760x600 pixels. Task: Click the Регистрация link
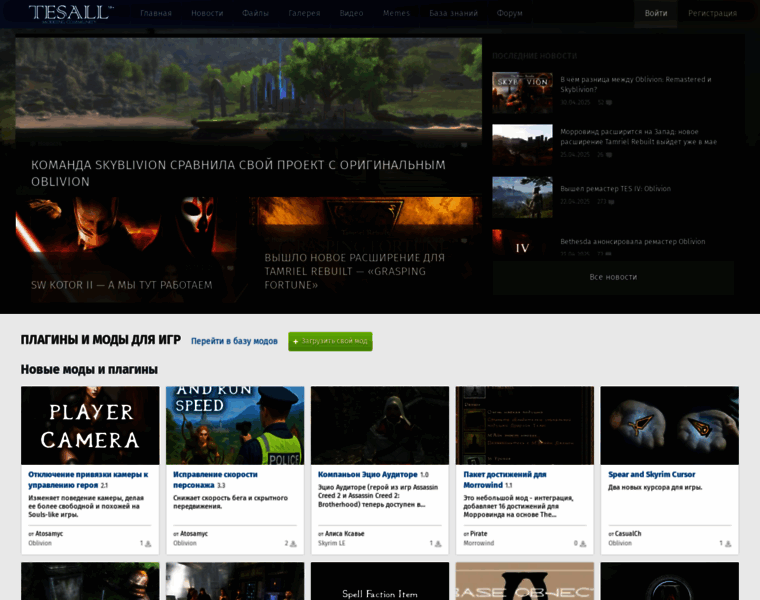tap(712, 13)
